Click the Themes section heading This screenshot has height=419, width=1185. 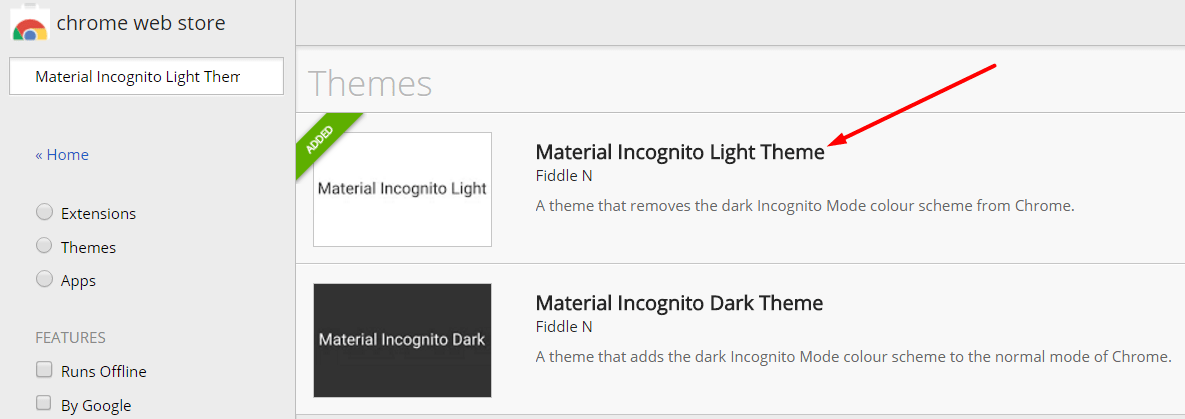click(x=370, y=83)
